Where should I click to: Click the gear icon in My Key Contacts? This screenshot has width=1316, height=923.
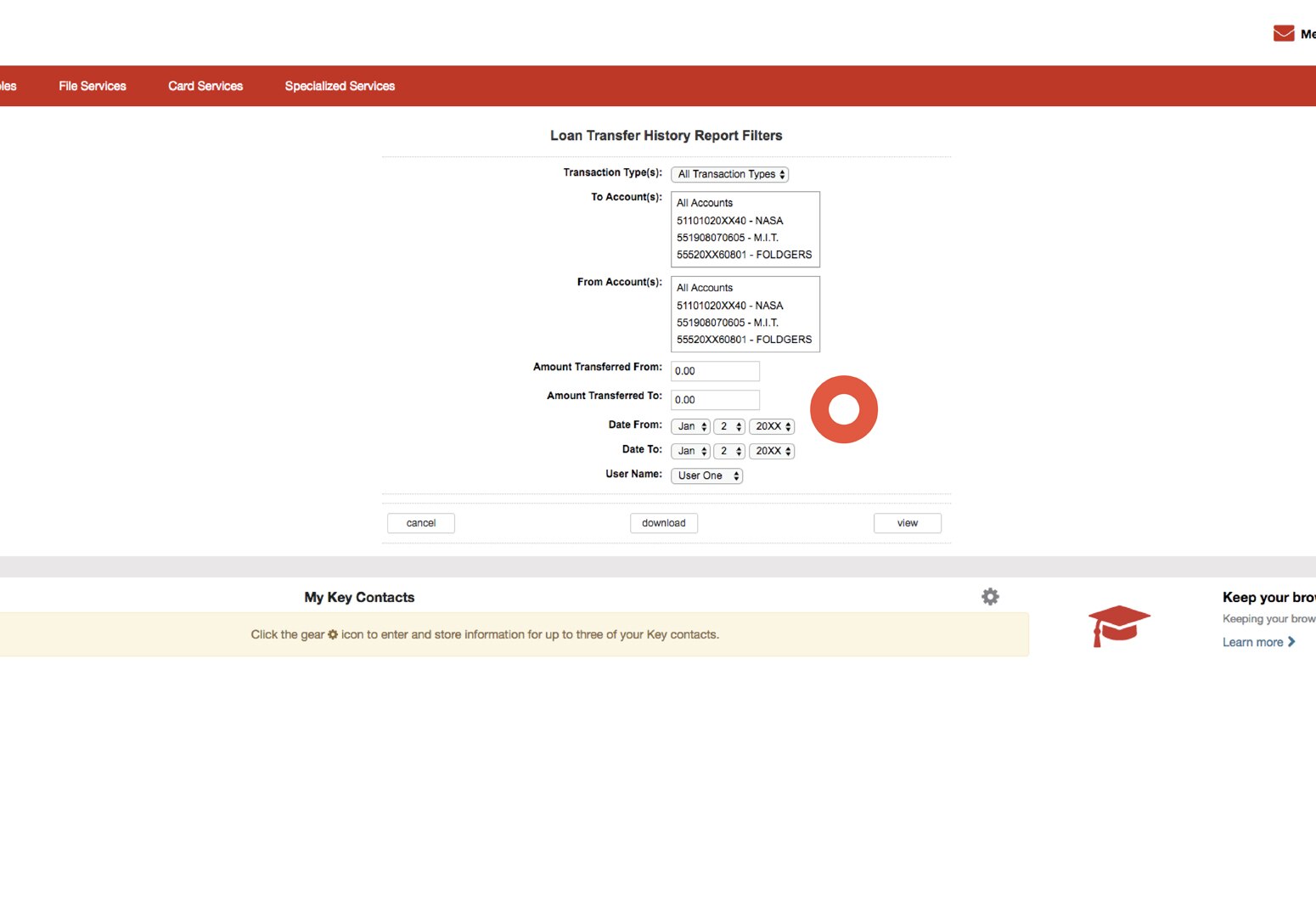(x=990, y=597)
